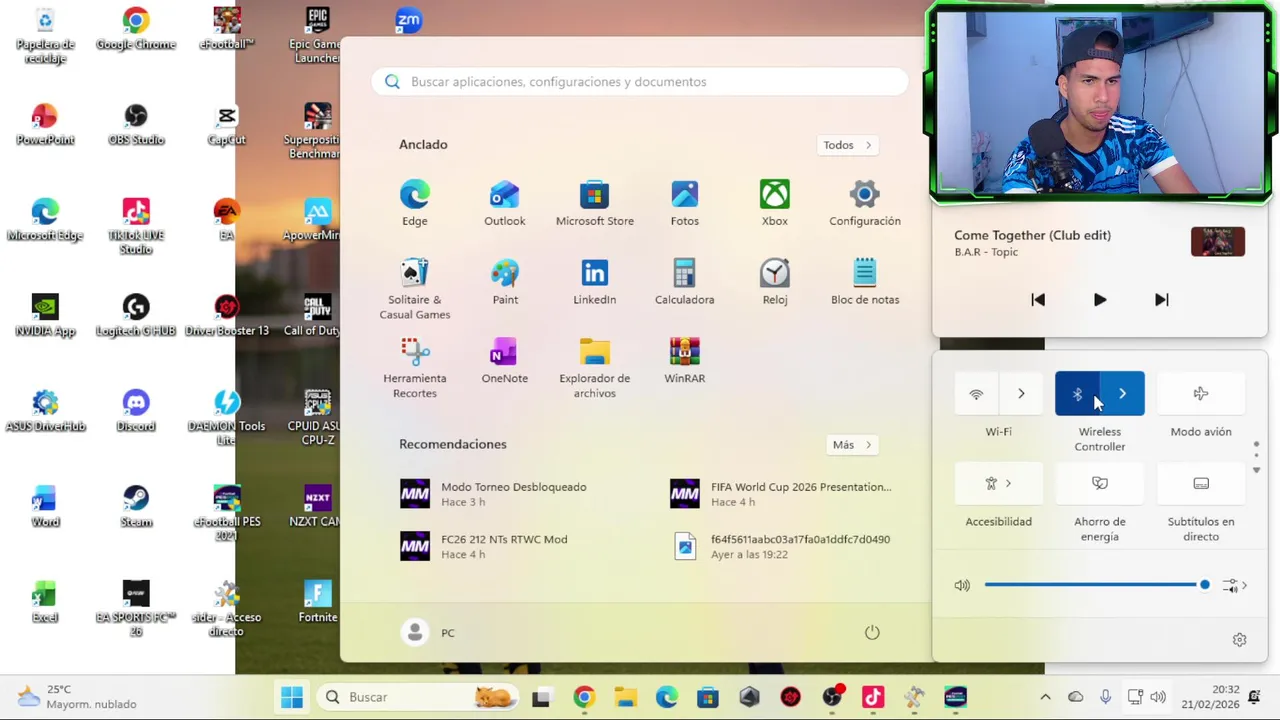Screen dimensions: 1280x720
Task: Mute the volume speaker icon in quick settings
Action: 962,585
